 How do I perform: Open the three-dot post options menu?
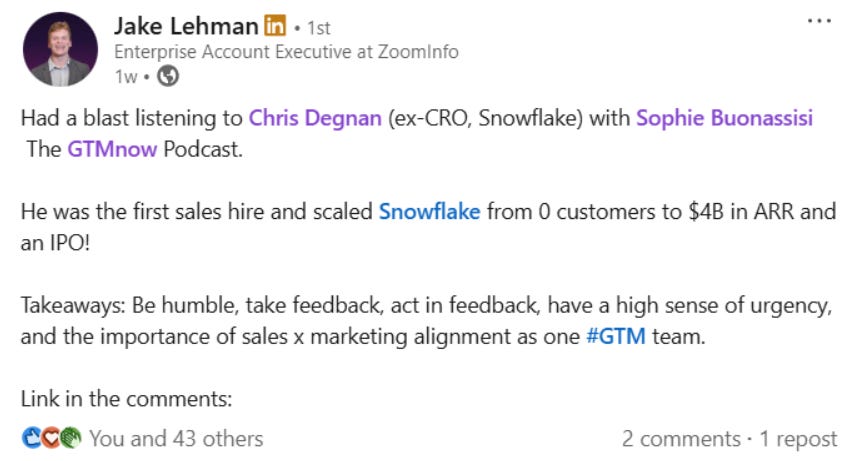(819, 20)
